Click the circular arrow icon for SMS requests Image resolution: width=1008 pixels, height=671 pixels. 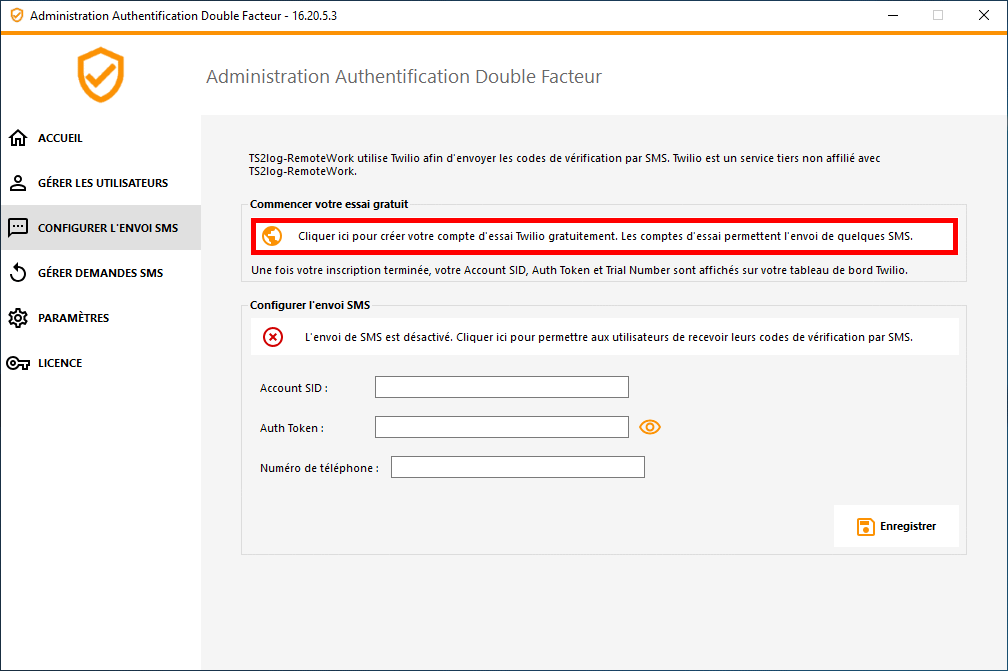pyautogui.click(x=18, y=273)
